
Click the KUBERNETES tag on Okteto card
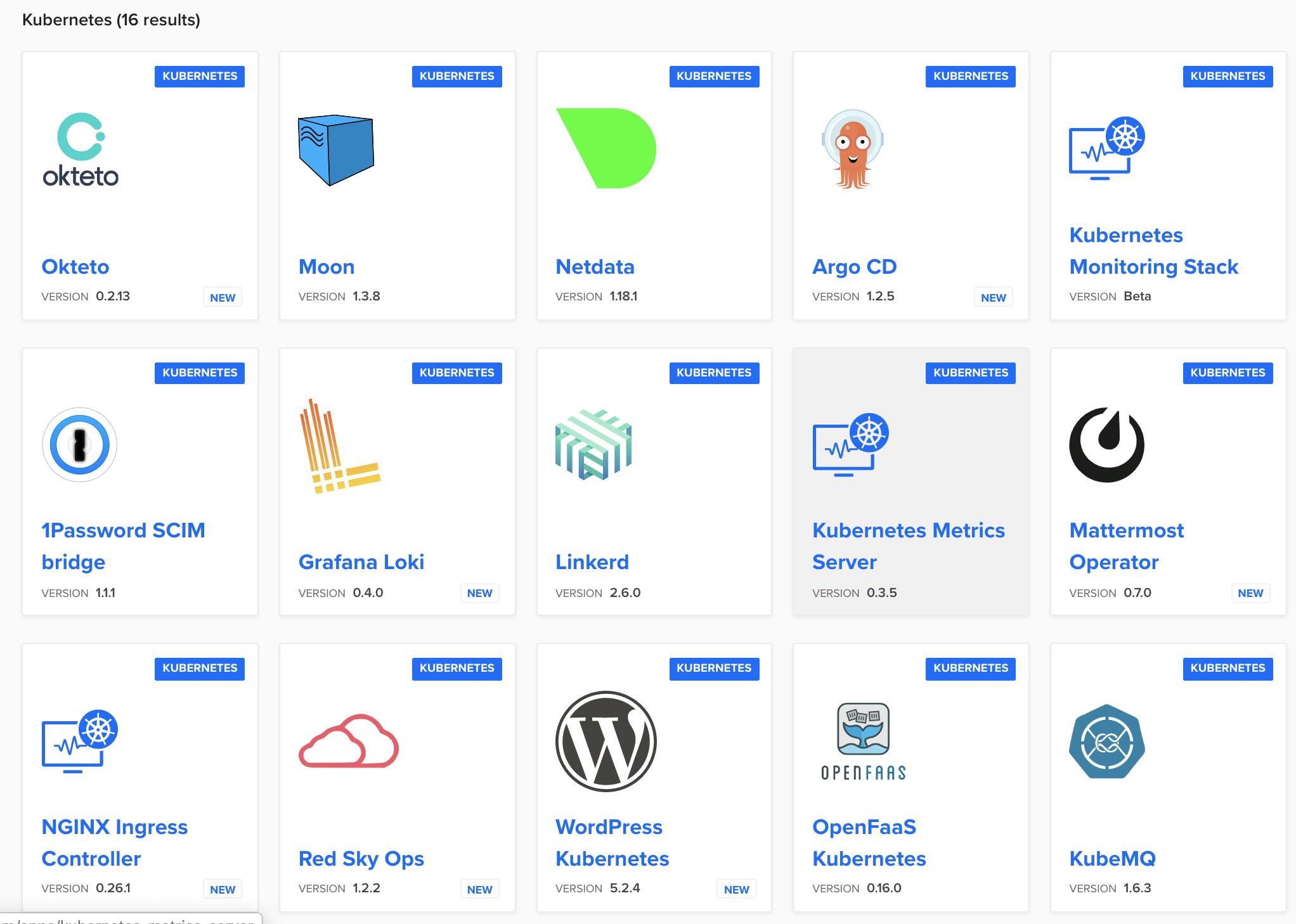pyautogui.click(x=200, y=76)
